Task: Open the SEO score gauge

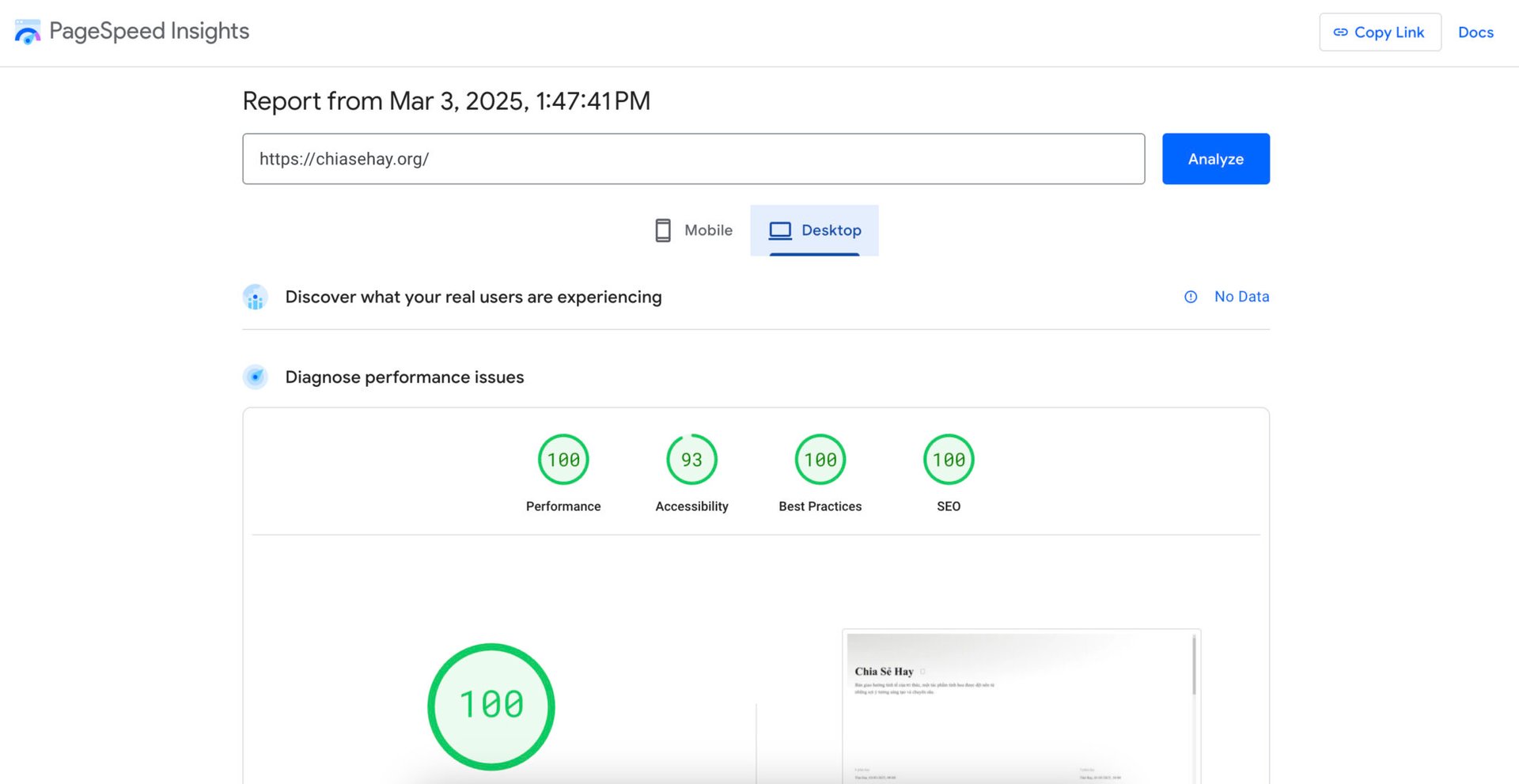Action: click(948, 460)
